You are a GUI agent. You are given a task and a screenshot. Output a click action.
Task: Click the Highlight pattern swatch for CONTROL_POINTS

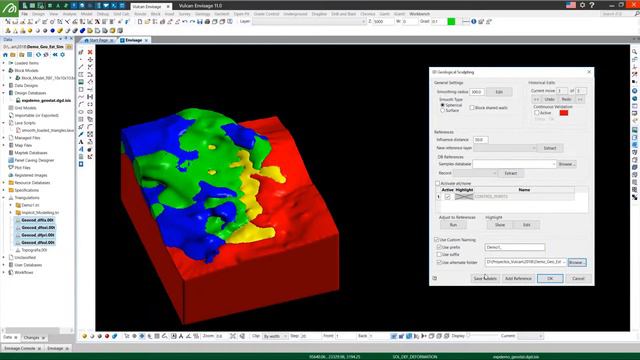pos(464,197)
